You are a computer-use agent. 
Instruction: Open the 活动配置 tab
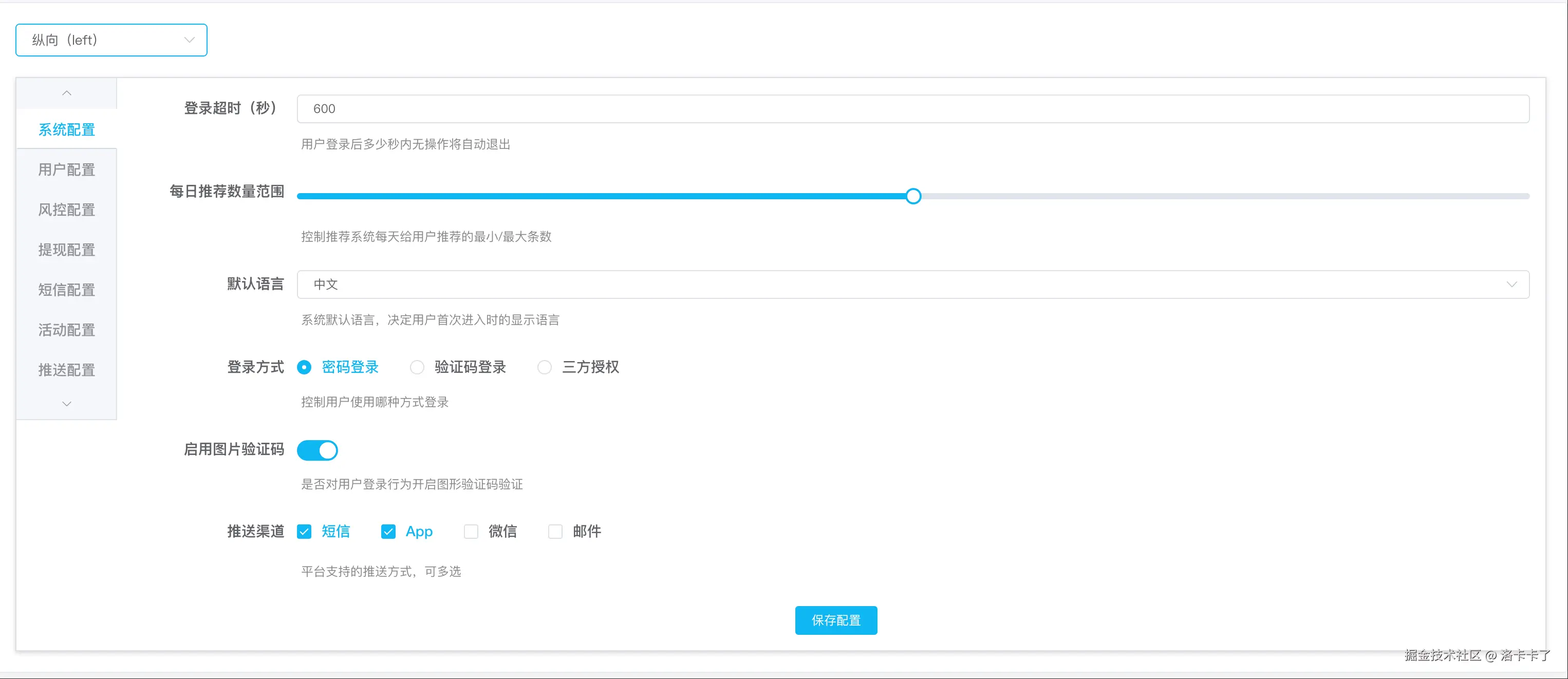66,330
